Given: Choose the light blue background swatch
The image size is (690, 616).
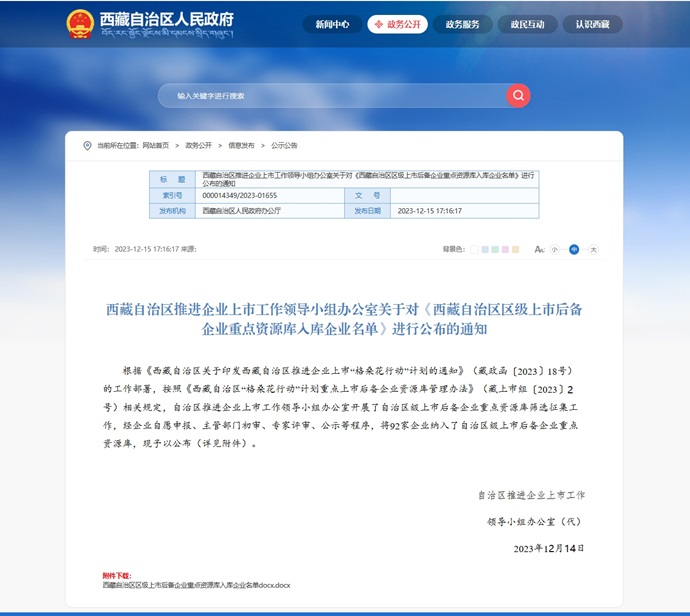Looking at the screenshot, I should (x=485, y=249).
